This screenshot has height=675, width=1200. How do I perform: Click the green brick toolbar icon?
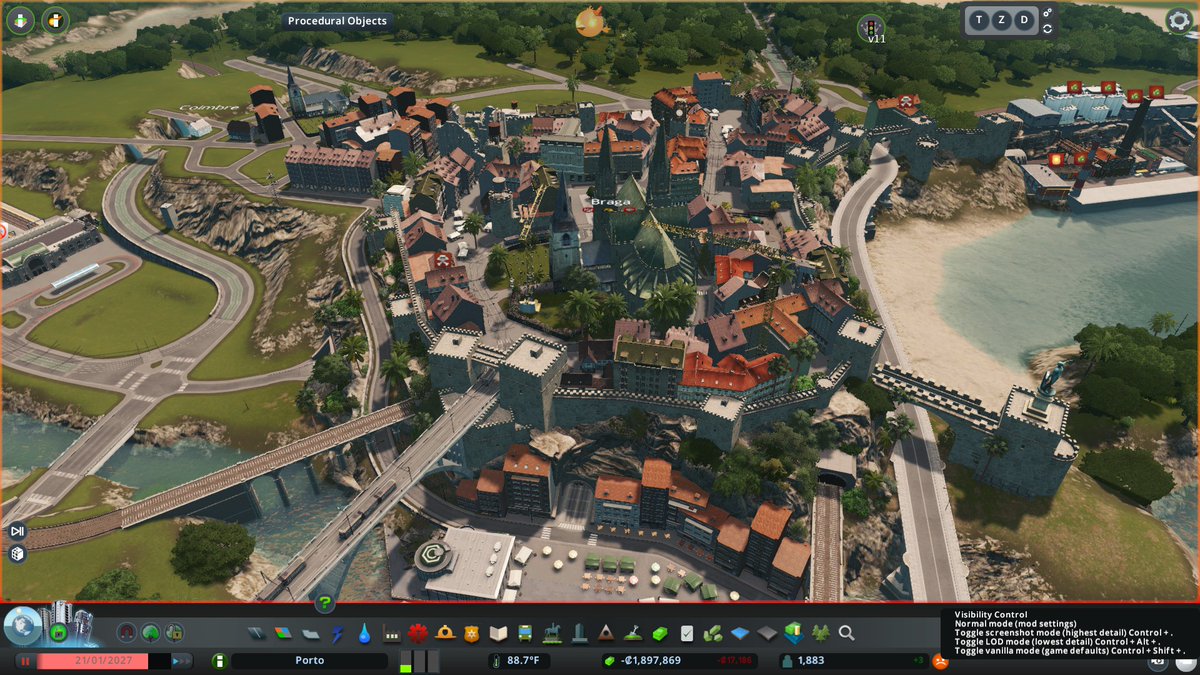click(x=660, y=633)
